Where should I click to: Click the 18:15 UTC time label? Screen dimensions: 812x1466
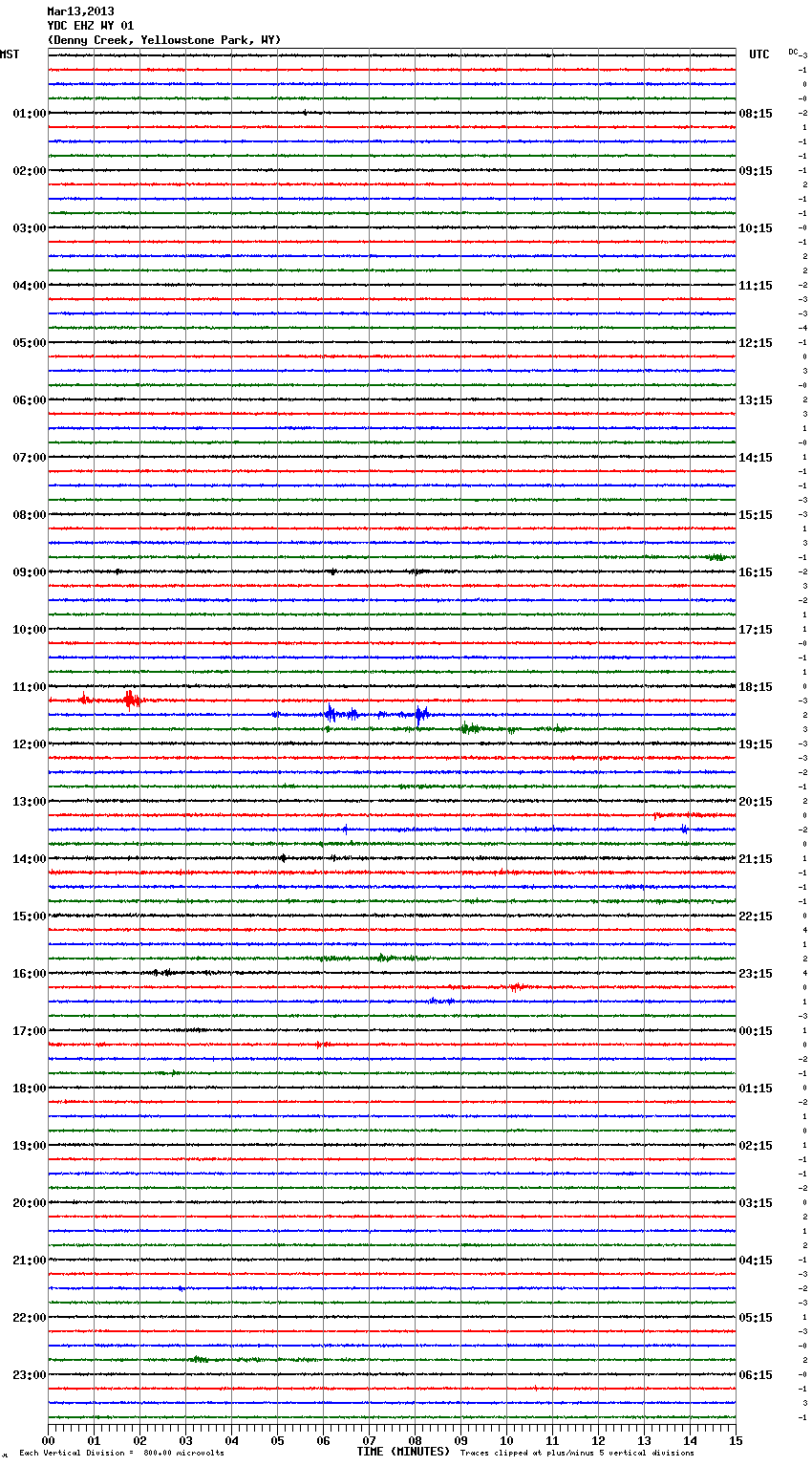(756, 687)
